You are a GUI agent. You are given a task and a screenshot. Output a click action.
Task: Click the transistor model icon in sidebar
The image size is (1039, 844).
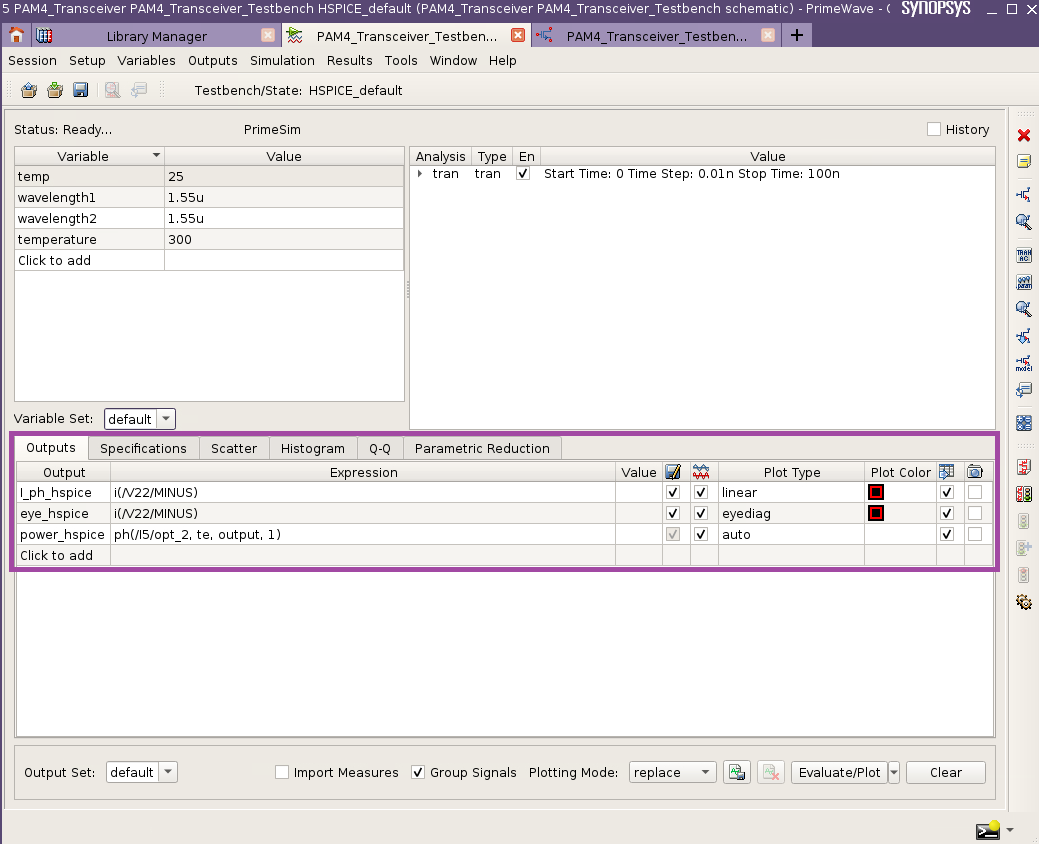[x=1024, y=363]
